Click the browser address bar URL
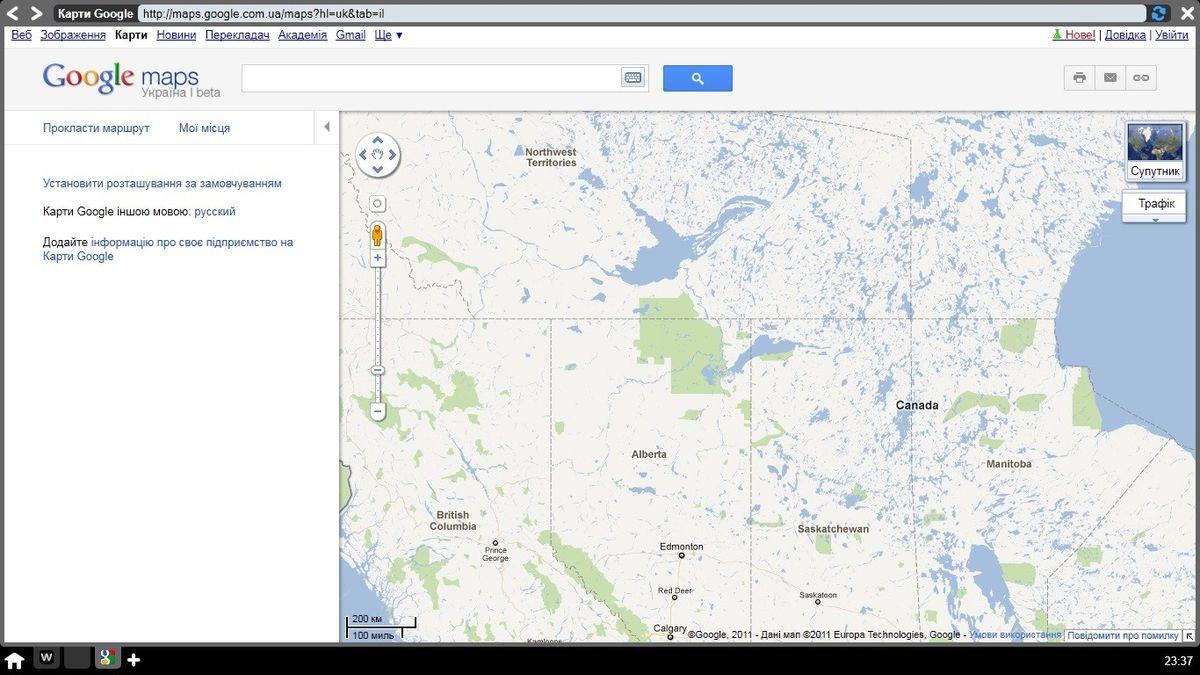1200x675 pixels. point(642,14)
